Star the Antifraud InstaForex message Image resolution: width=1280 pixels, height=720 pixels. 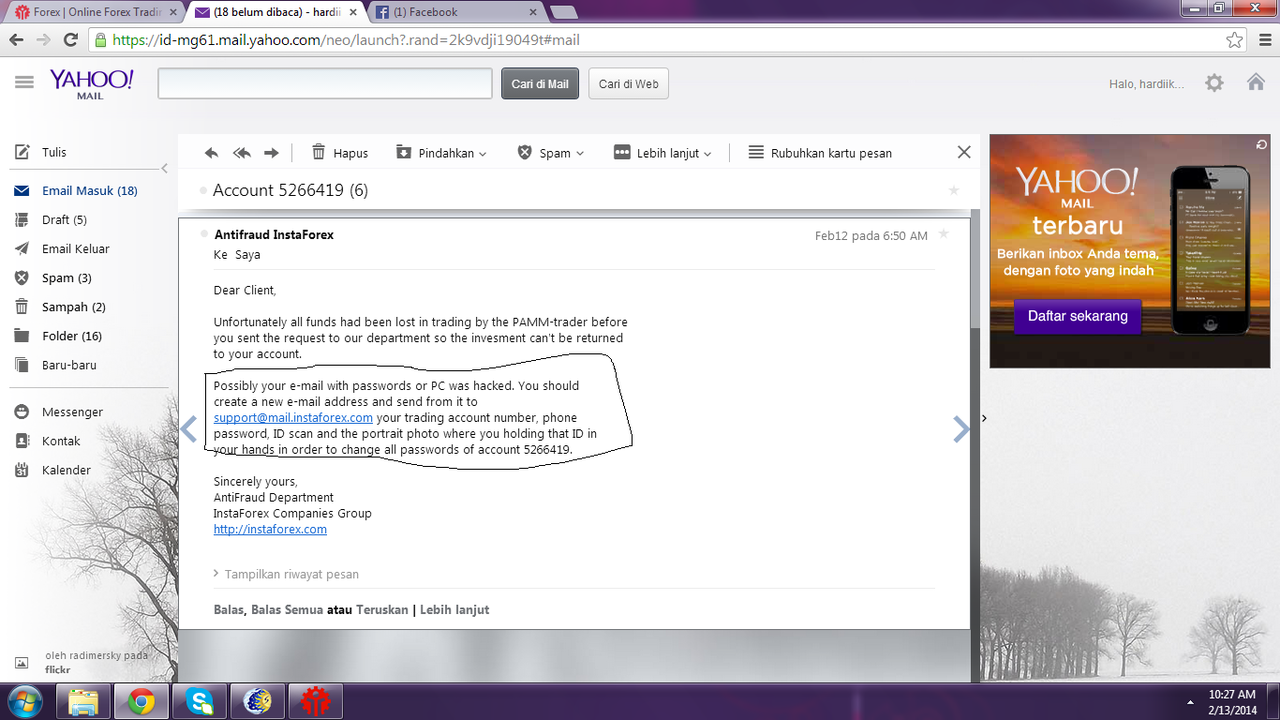coord(943,234)
